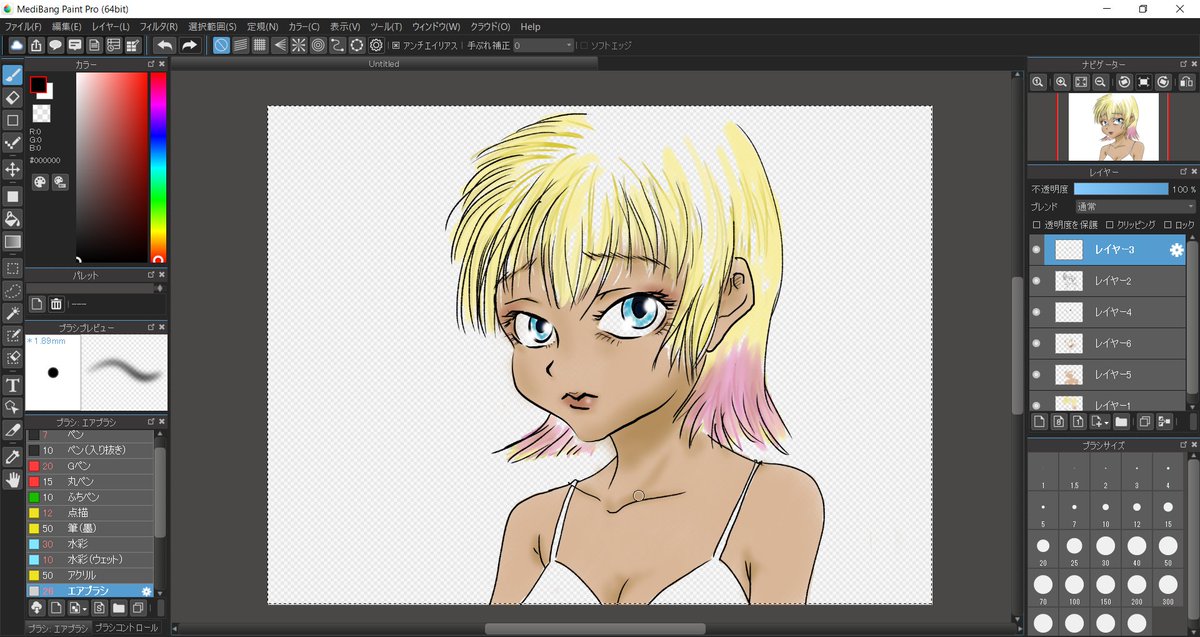Open the レイヤー(L) menu
The width and height of the screenshot is (1200, 637).
click(x=110, y=26)
